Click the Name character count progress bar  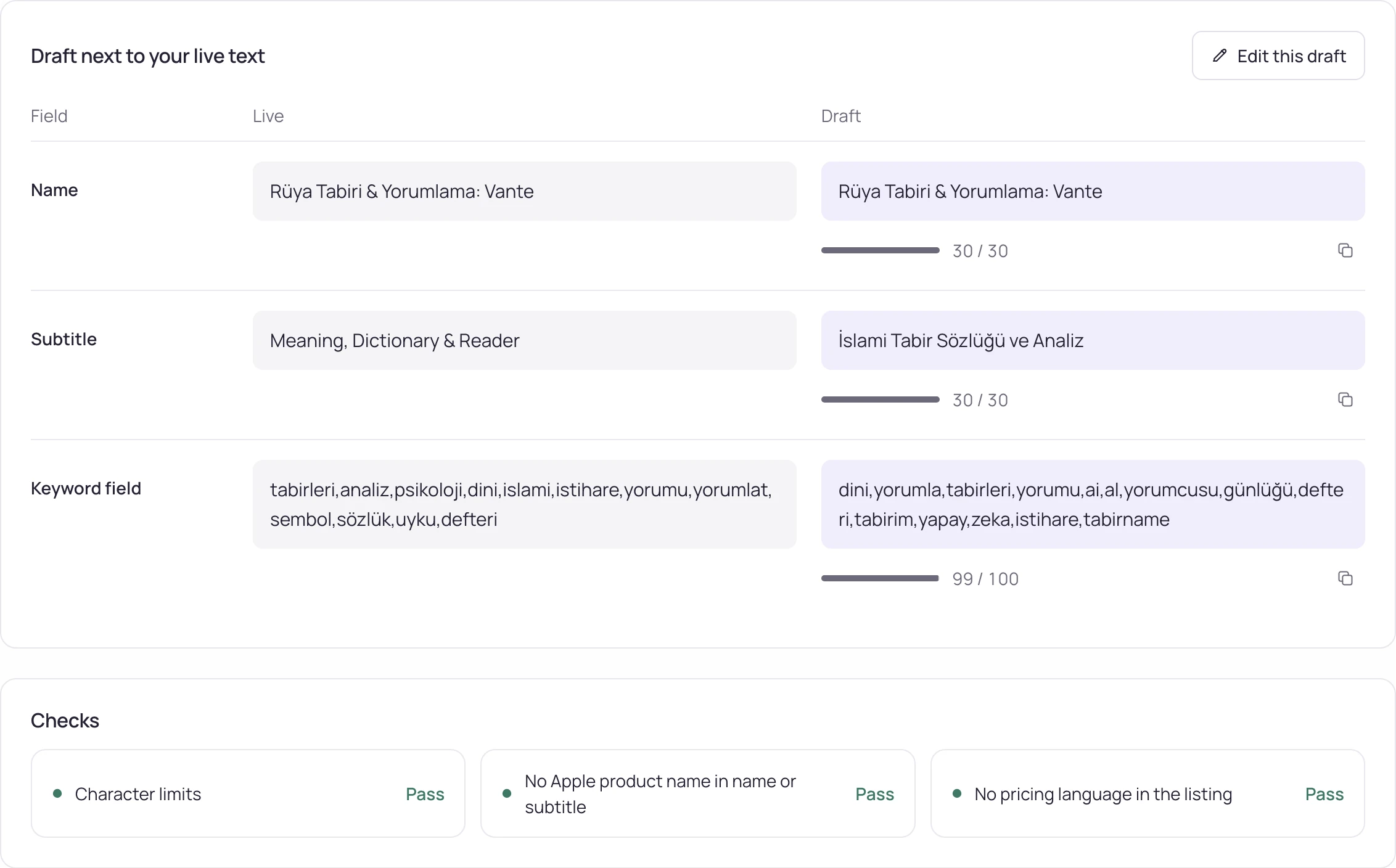coord(880,250)
